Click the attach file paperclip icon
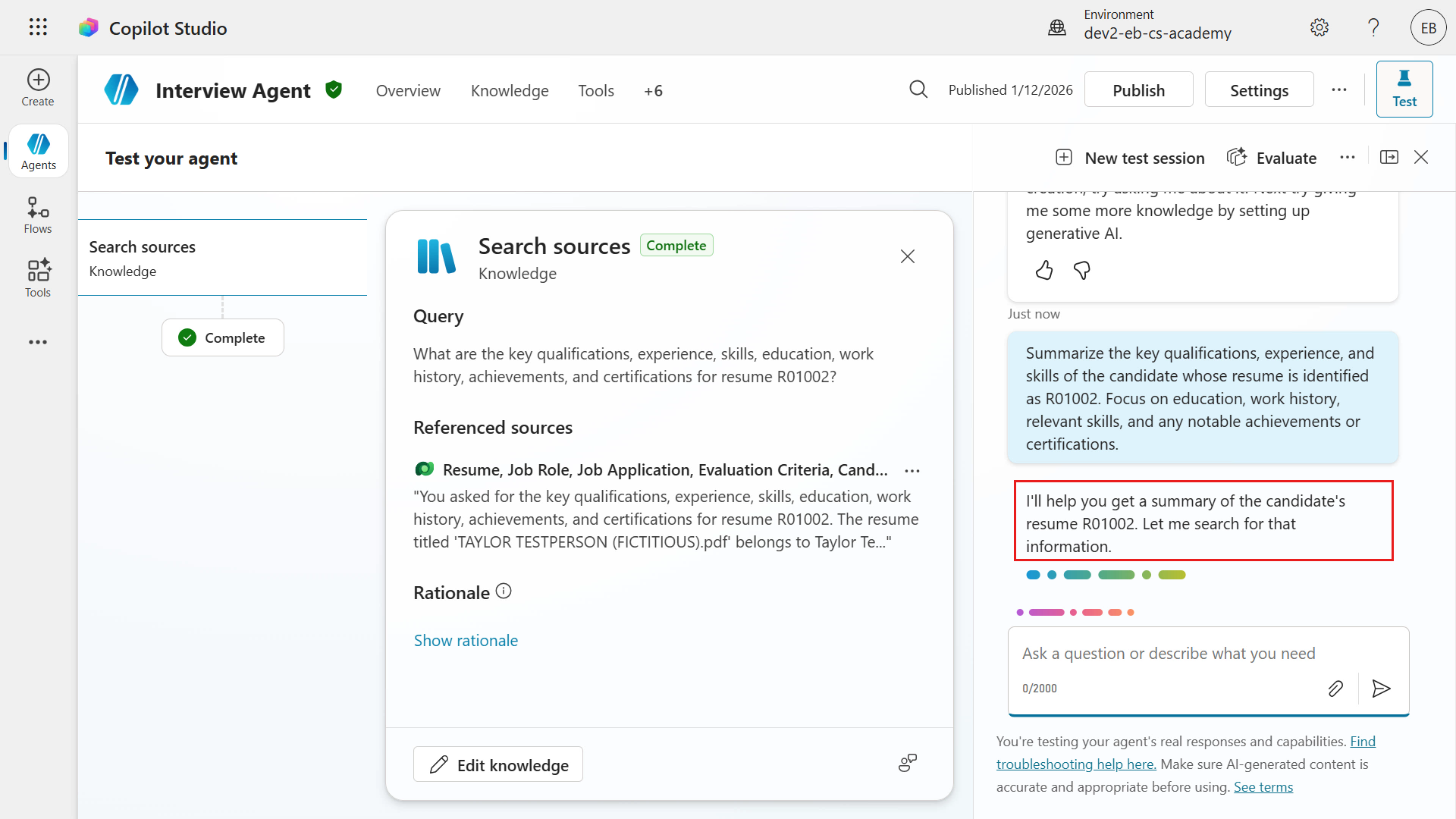 [x=1335, y=689]
